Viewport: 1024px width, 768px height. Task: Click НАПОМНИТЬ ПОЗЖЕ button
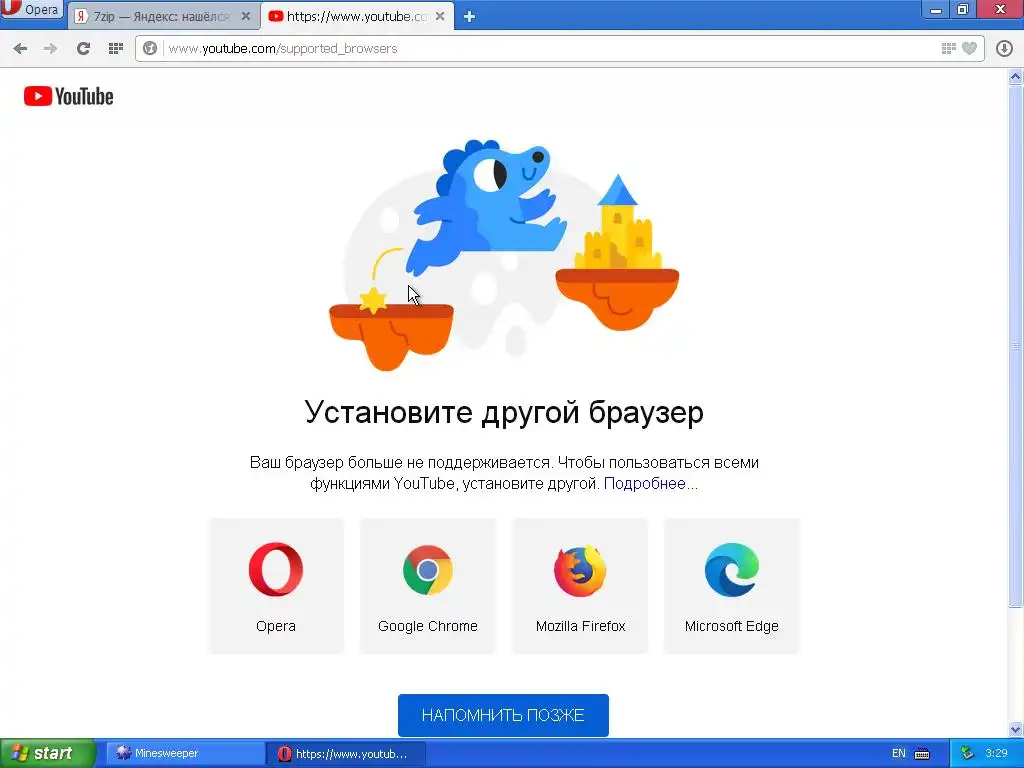(503, 715)
